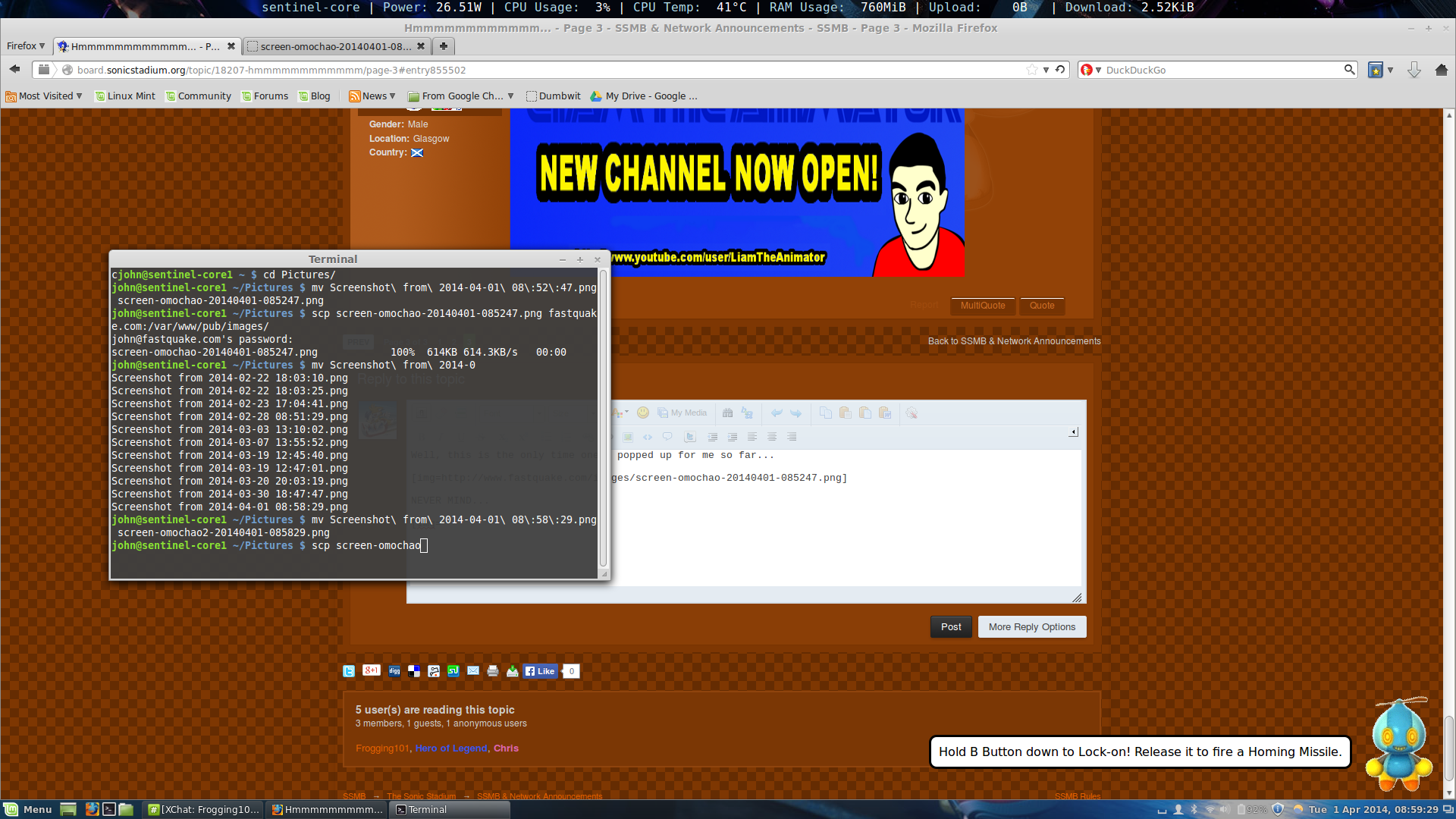Click the emoticon smiley icon in editor toolbar
The width and height of the screenshot is (1456, 819).
coord(643,413)
